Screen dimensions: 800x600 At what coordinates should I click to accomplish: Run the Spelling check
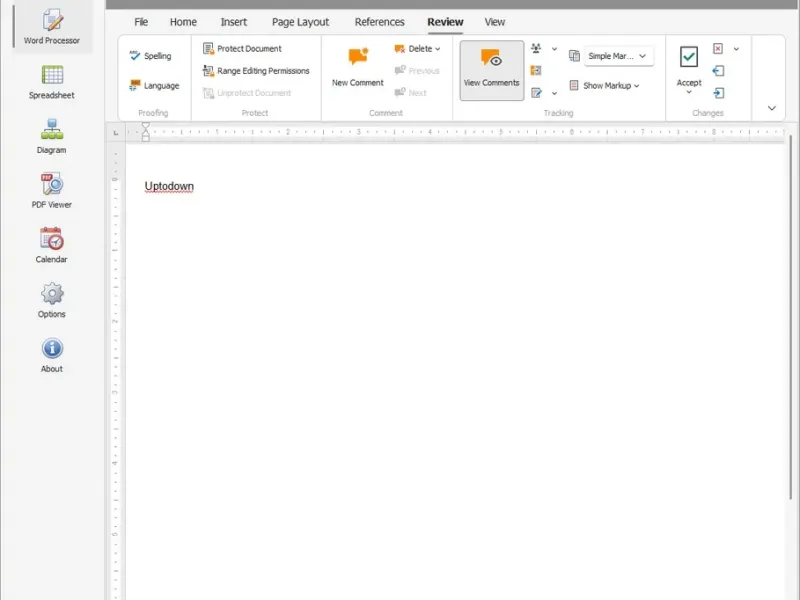(x=151, y=56)
